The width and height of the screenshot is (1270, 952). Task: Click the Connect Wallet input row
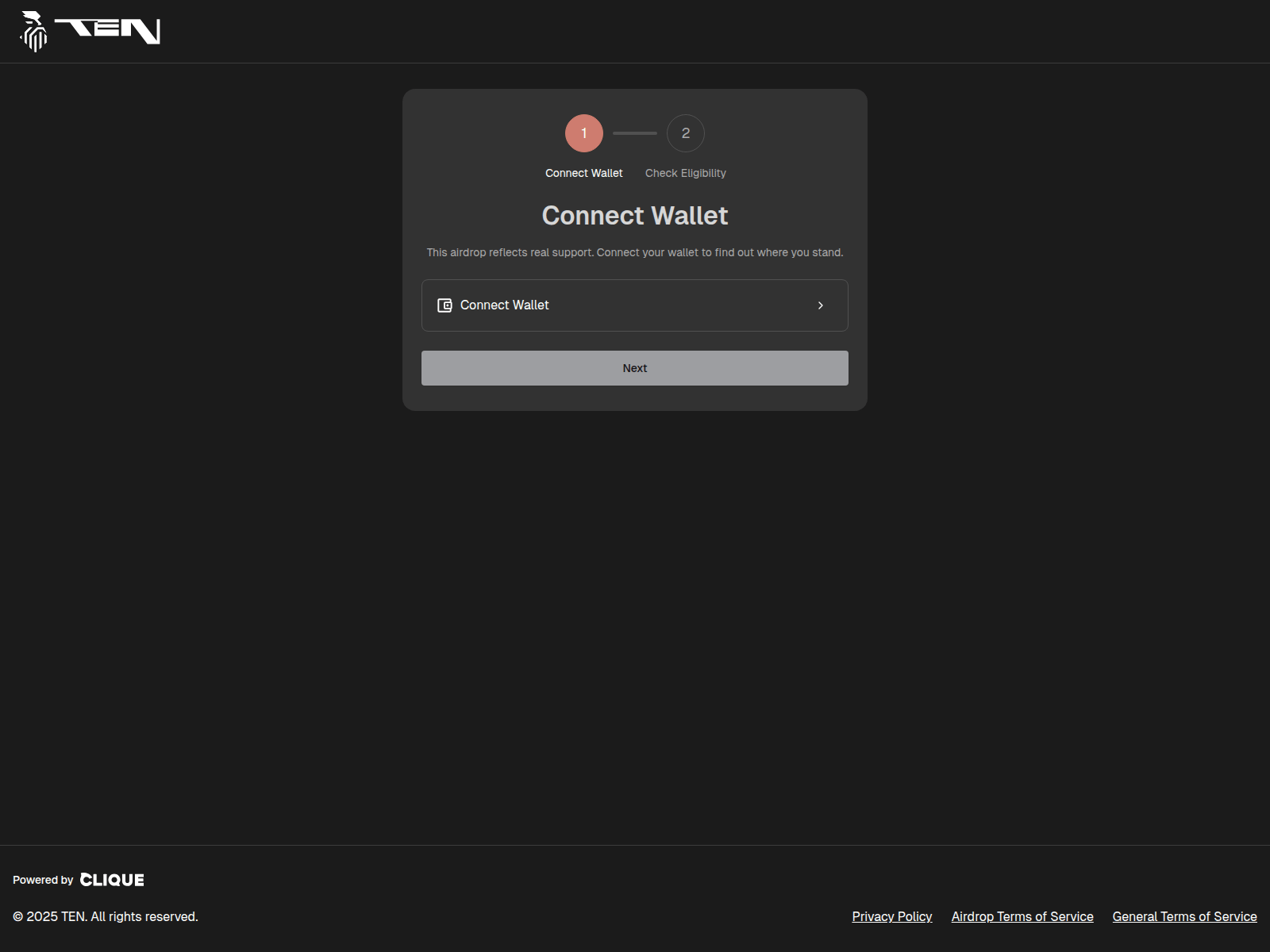pos(634,305)
